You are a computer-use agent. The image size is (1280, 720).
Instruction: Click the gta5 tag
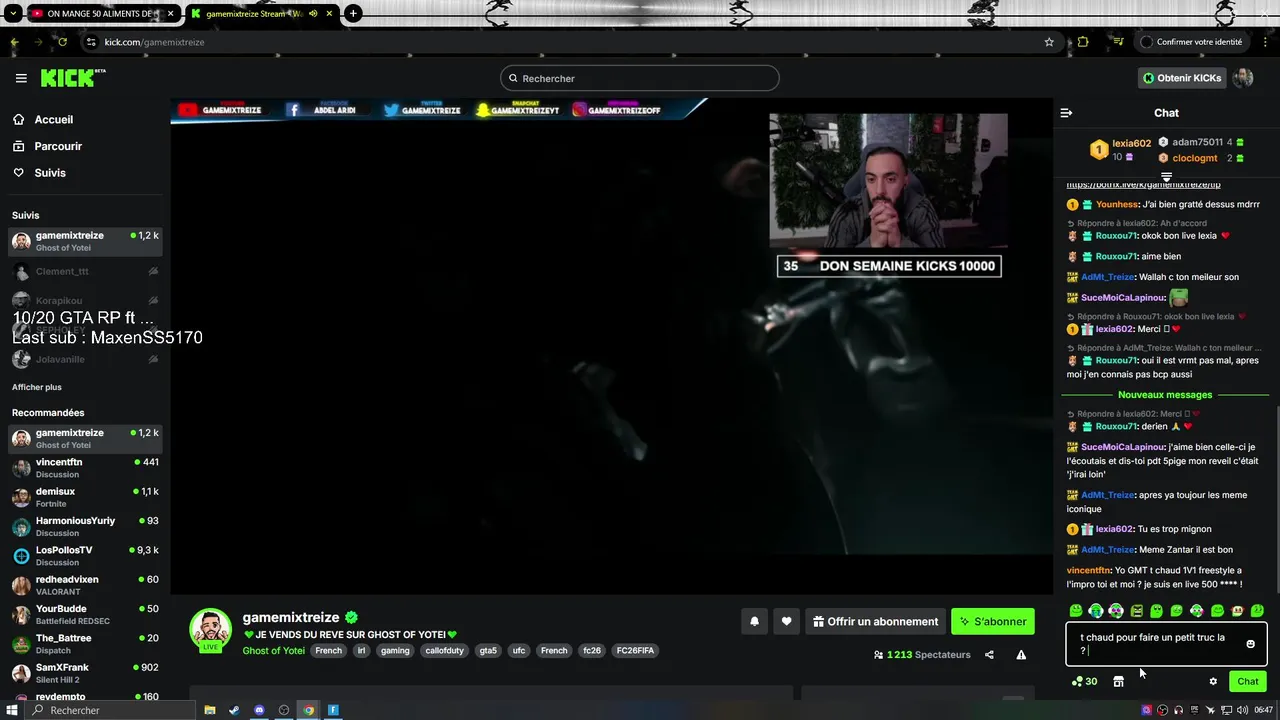[488, 651]
